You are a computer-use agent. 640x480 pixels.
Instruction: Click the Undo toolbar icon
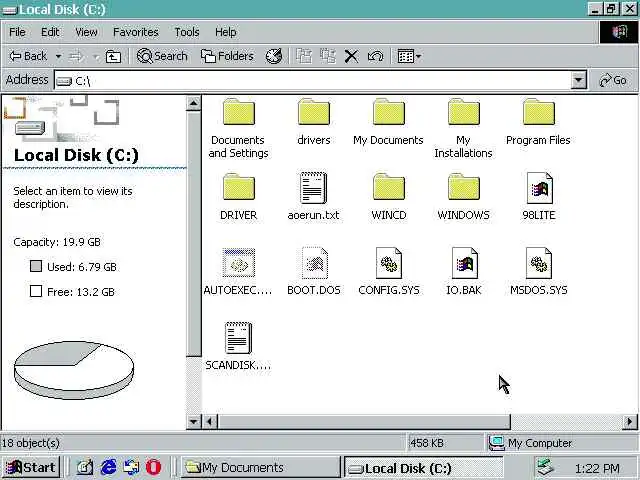(x=376, y=56)
